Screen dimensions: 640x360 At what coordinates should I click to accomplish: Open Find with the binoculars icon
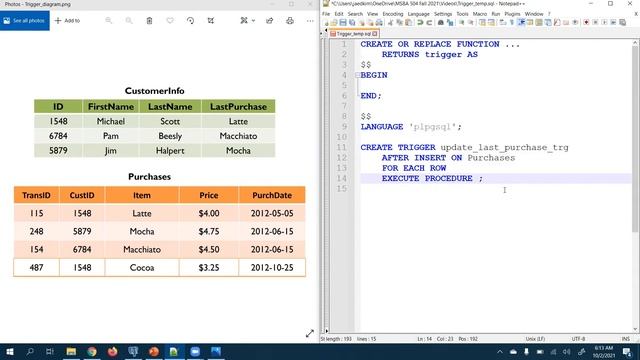(440, 22)
